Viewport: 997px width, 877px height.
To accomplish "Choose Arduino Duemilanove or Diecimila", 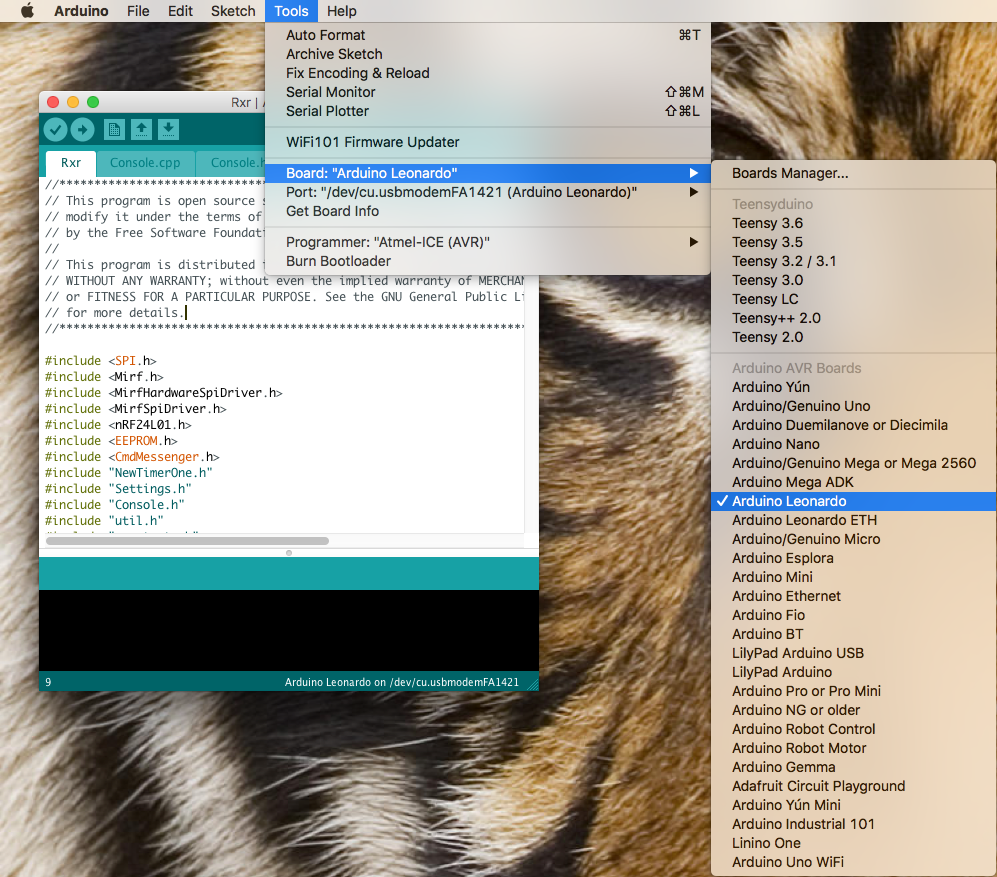I will [x=854, y=425].
